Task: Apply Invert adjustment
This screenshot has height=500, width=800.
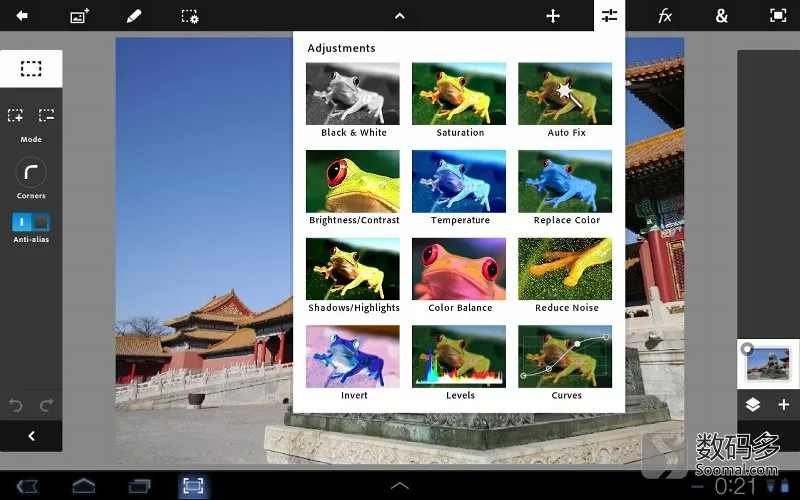Action: (353, 363)
